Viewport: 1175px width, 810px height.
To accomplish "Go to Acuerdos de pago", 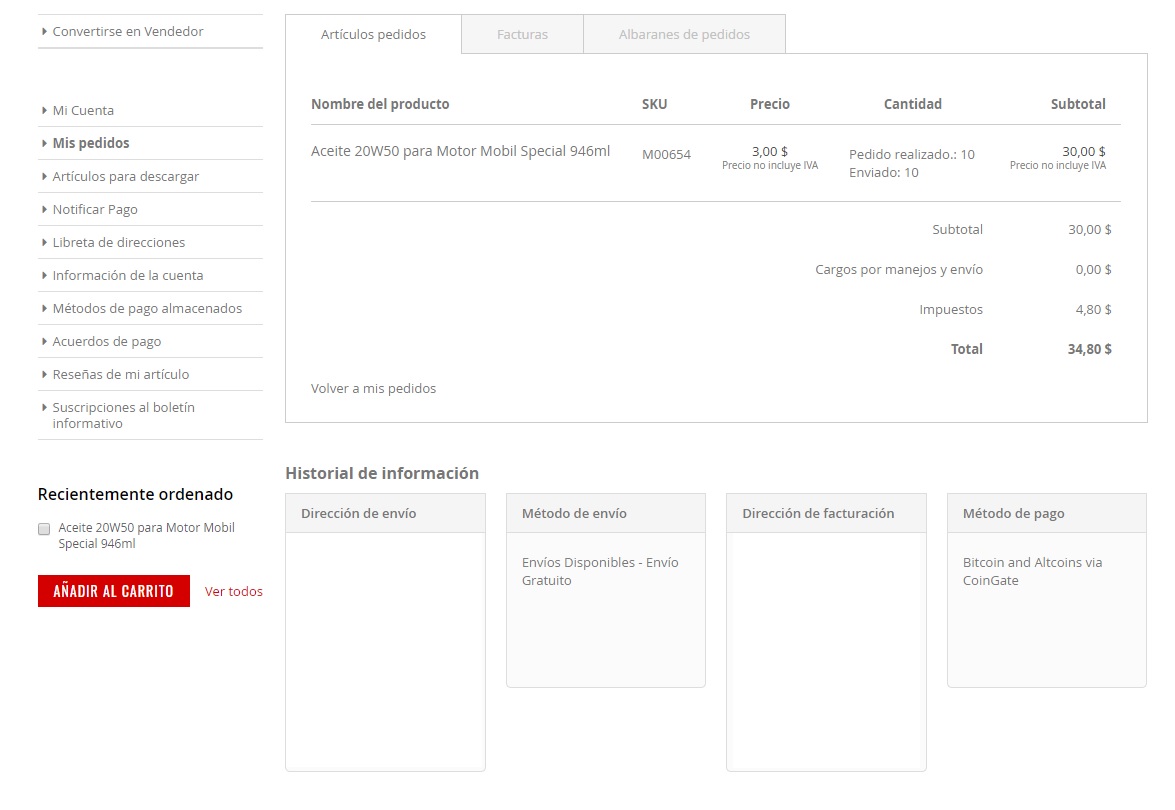I will point(106,341).
